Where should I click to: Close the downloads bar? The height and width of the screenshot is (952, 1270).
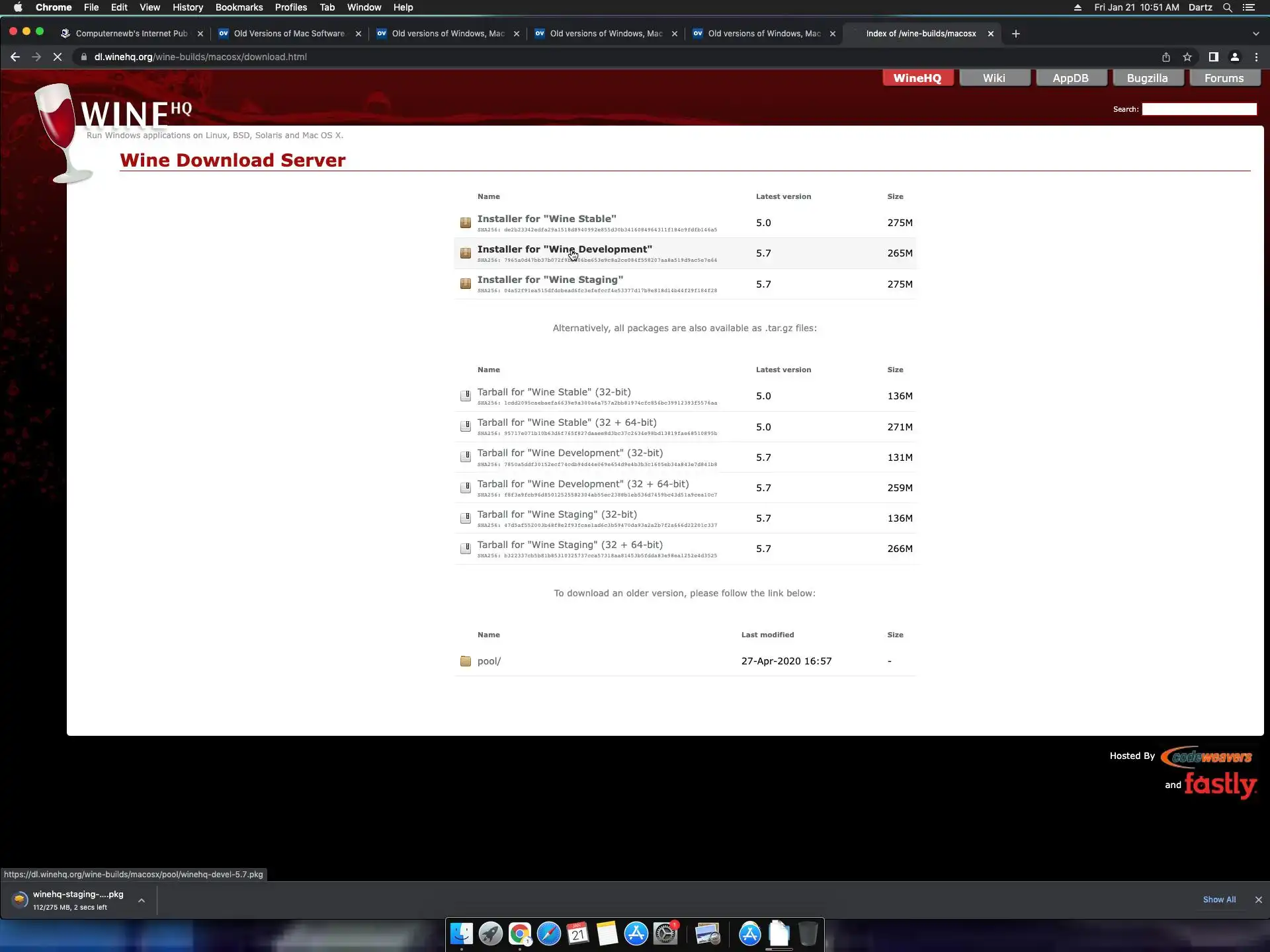coord(1258,900)
